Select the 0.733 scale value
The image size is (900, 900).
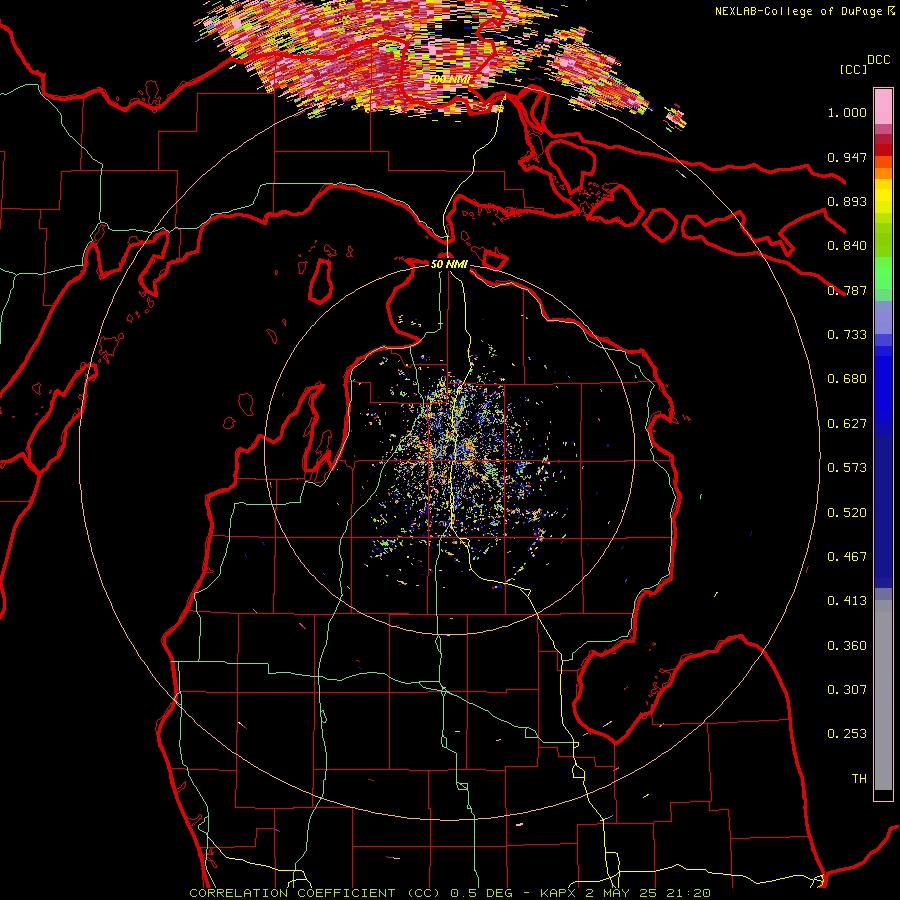847,335
